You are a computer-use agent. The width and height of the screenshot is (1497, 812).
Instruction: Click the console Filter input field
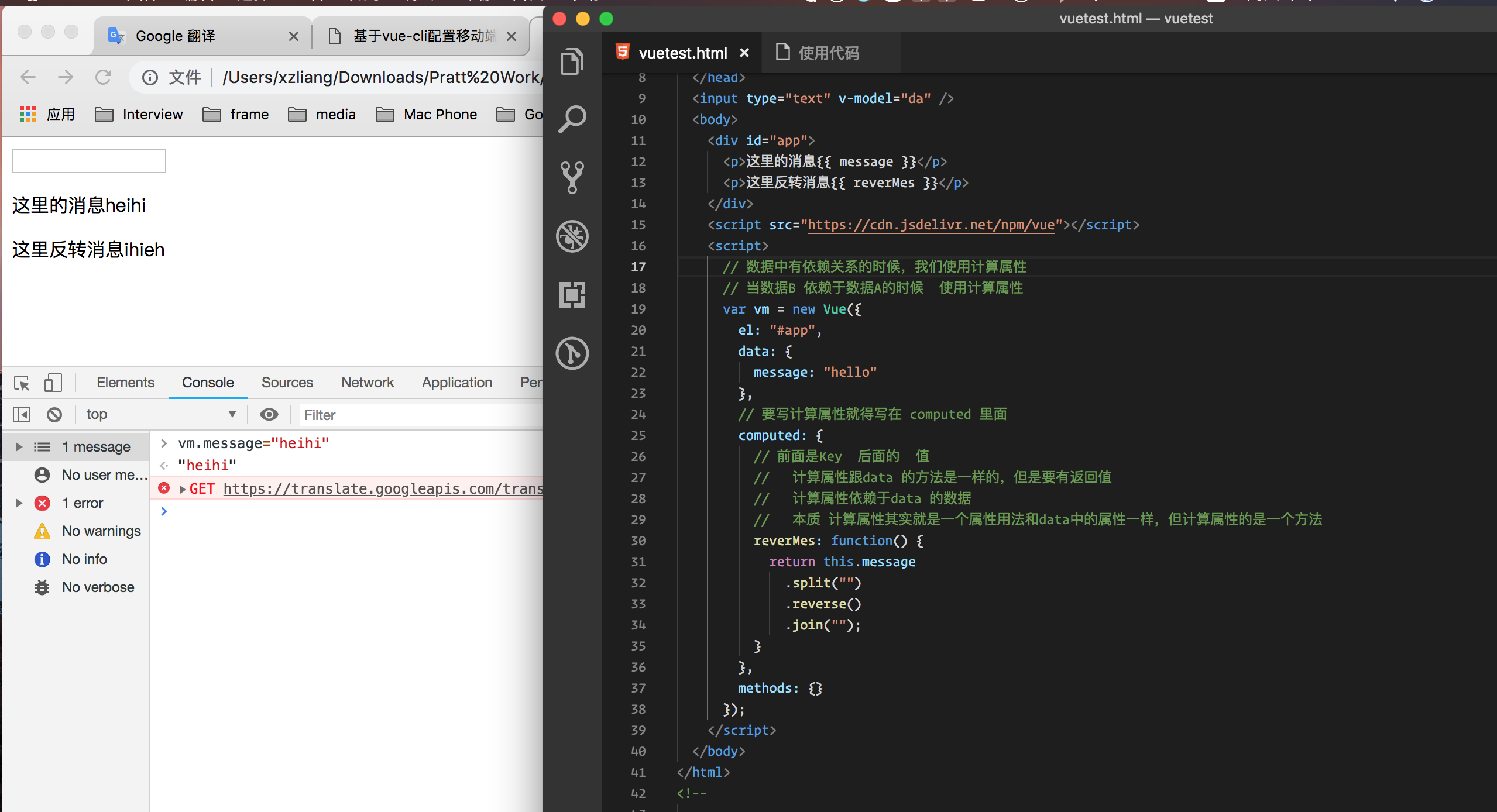click(421, 415)
